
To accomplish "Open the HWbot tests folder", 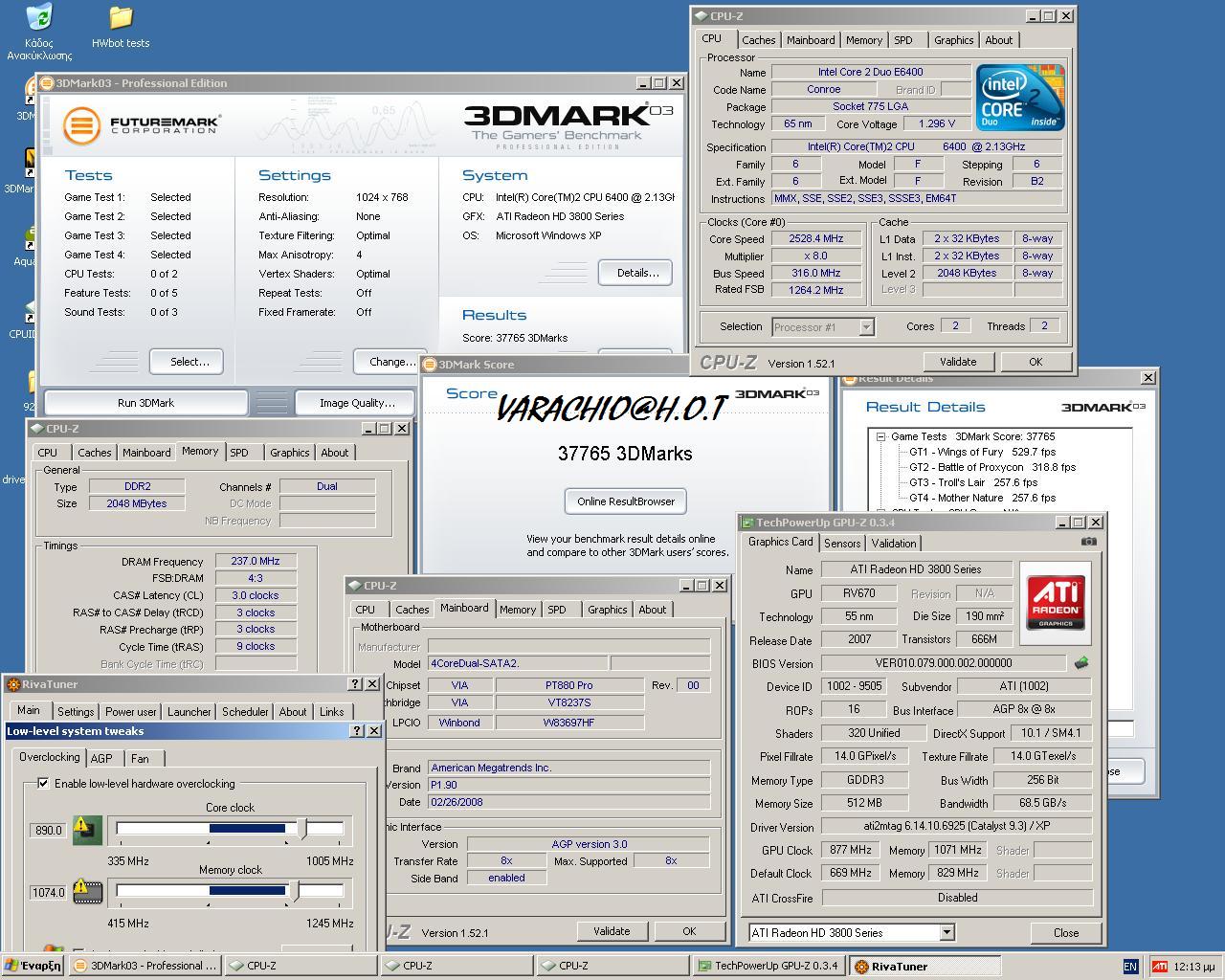I will (121, 27).
